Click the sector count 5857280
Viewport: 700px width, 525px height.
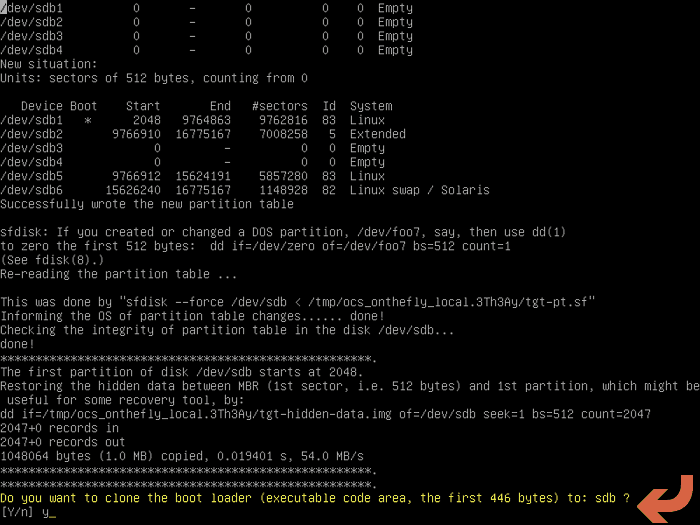point(283,176)
